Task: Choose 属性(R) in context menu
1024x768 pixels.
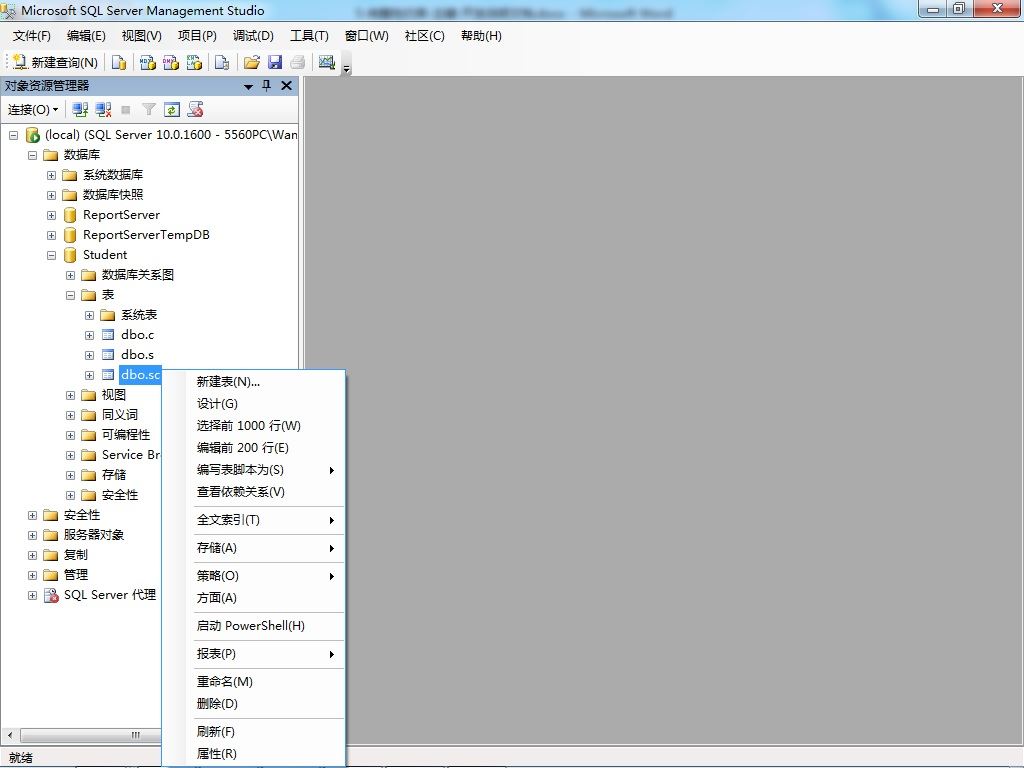Action: point(253,754)
